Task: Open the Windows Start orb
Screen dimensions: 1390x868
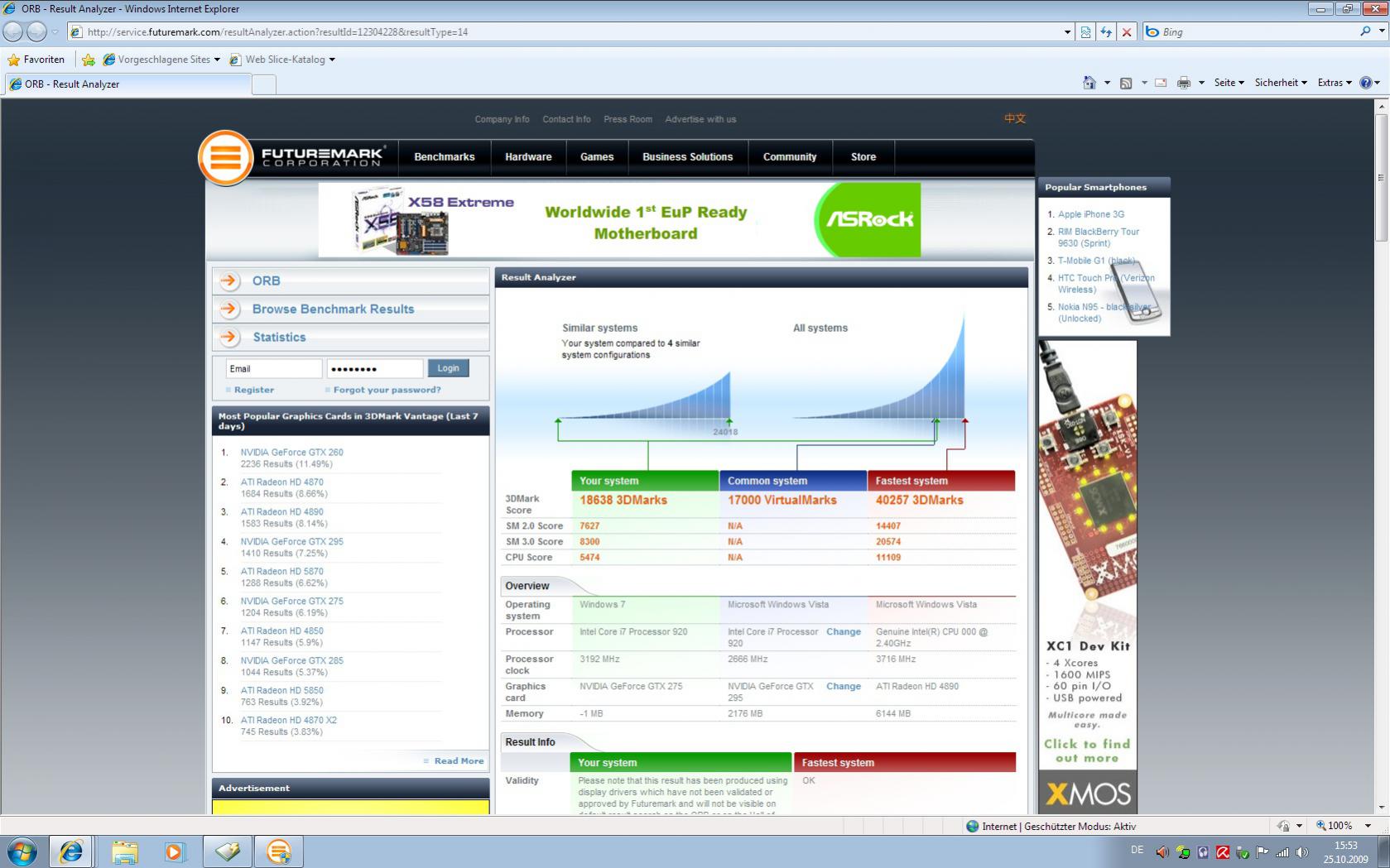Action: point(22,851)
